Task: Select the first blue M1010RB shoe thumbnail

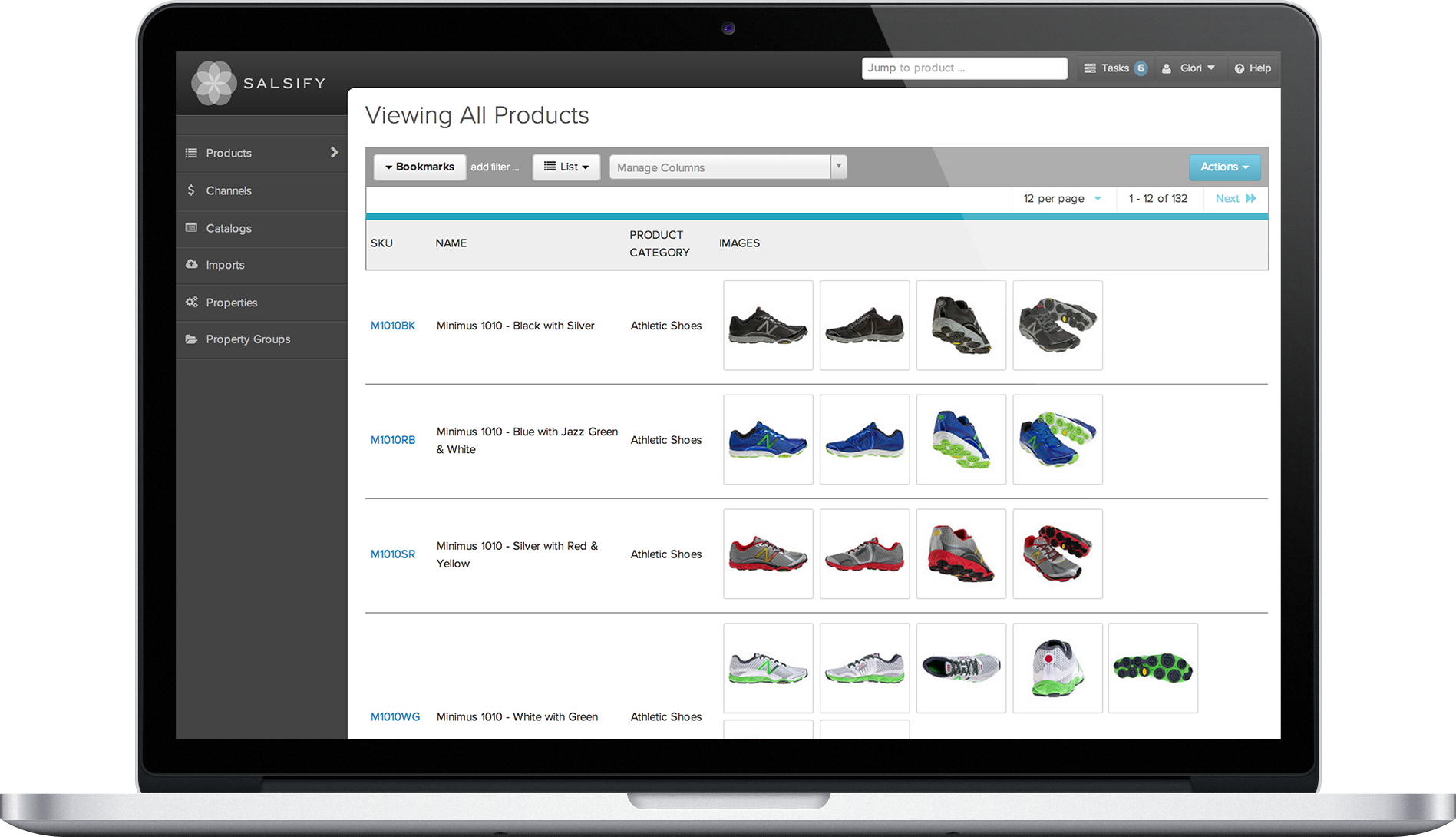Action: pos(768,439)
